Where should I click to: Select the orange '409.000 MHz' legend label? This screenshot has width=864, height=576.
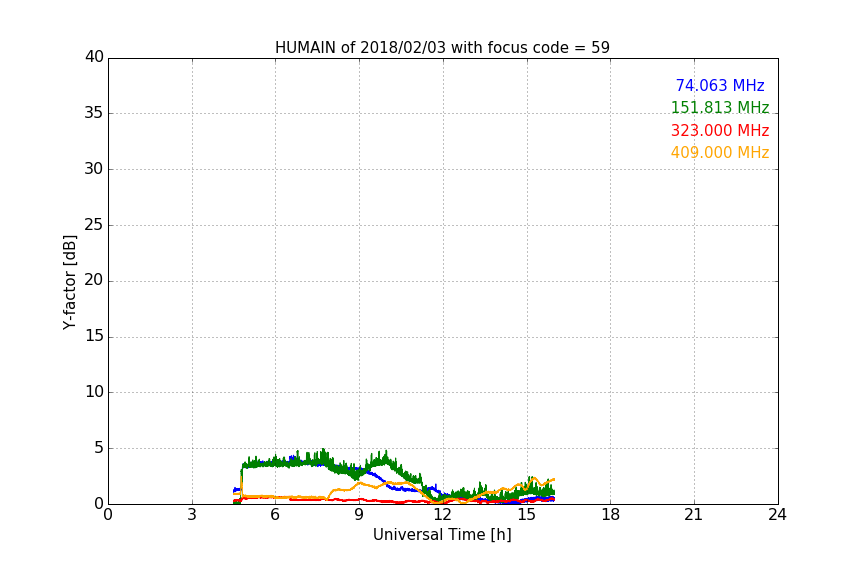point(720,153)
